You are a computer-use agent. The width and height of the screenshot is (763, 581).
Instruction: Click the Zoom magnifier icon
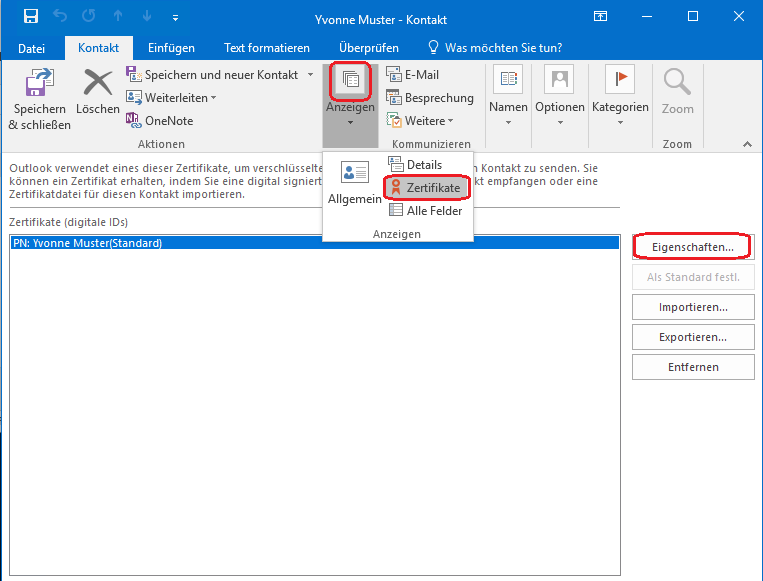677,83
